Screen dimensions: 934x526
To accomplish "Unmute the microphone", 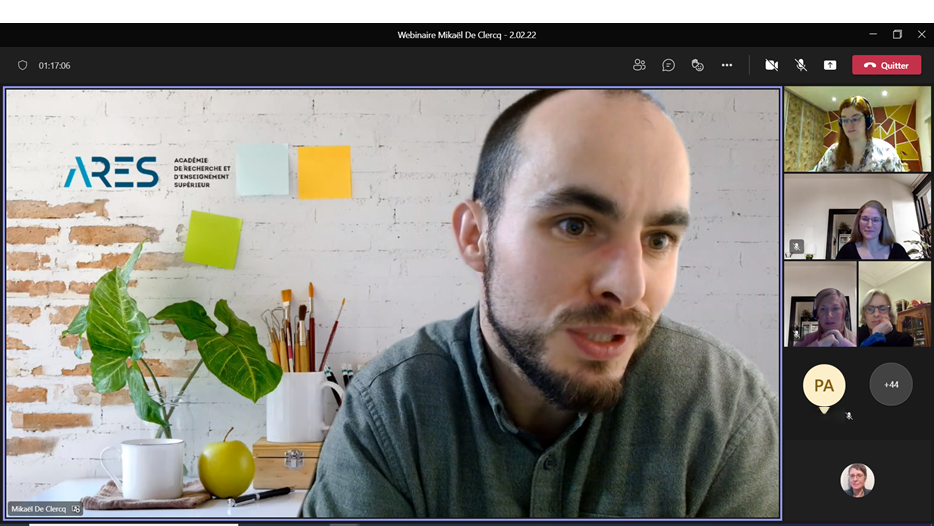I will pyautogui.click(x=800, y=65).
